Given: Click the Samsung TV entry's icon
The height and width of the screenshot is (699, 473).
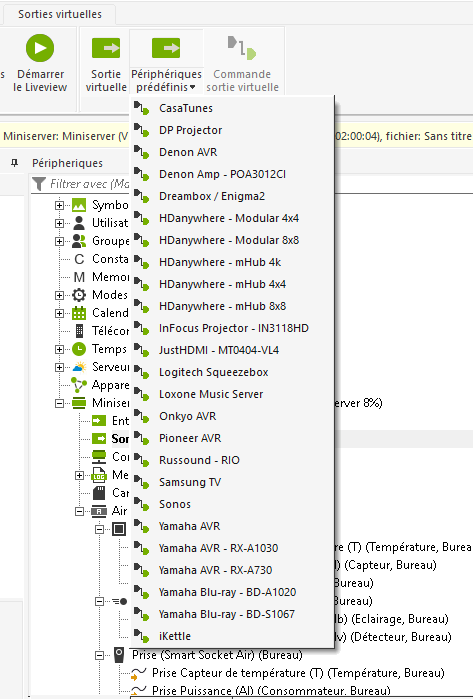Looking at the screenshot, I should [x=142, y=482].
